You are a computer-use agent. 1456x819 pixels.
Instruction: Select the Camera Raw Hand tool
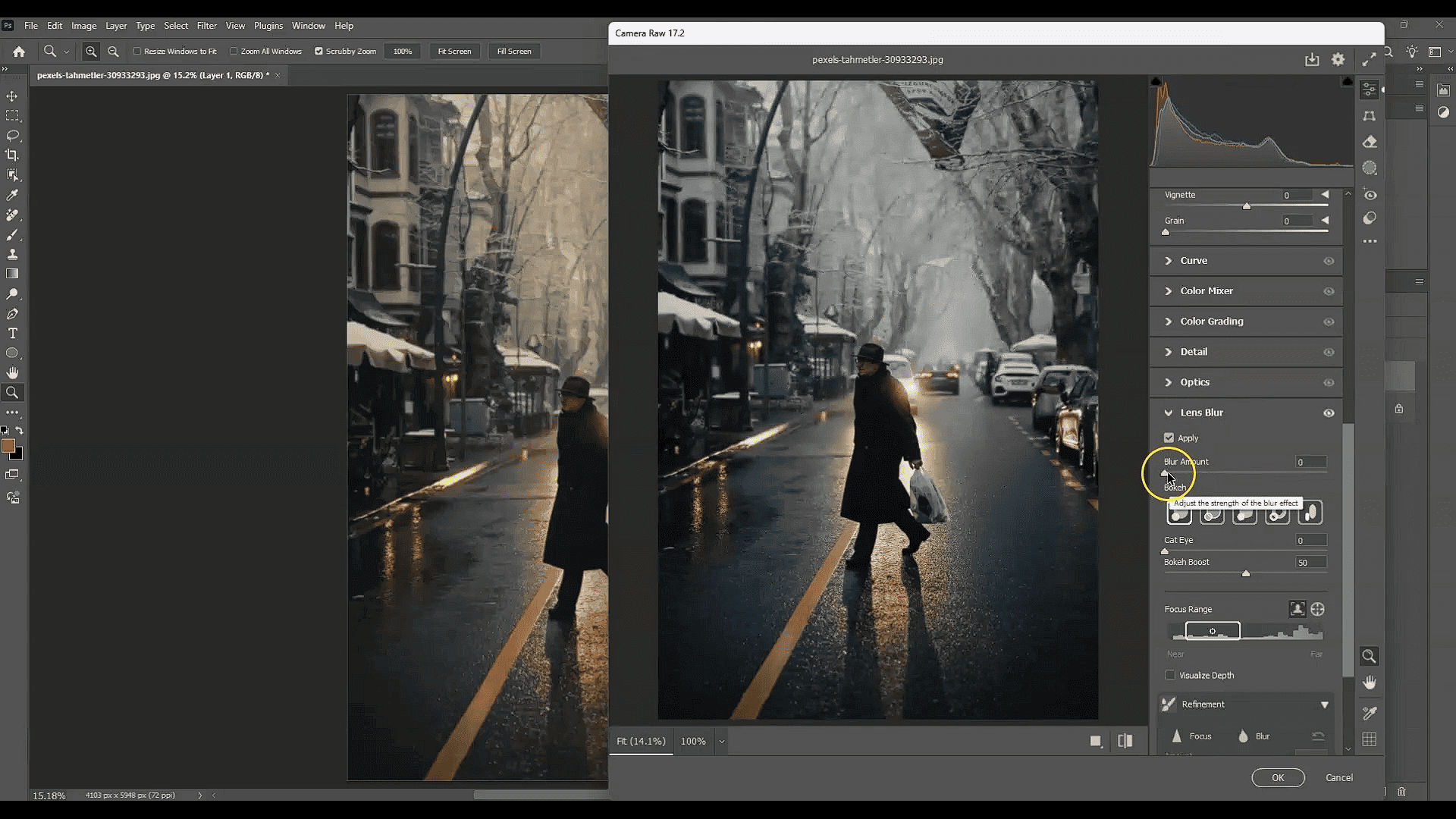click(x=1369, y=682)
